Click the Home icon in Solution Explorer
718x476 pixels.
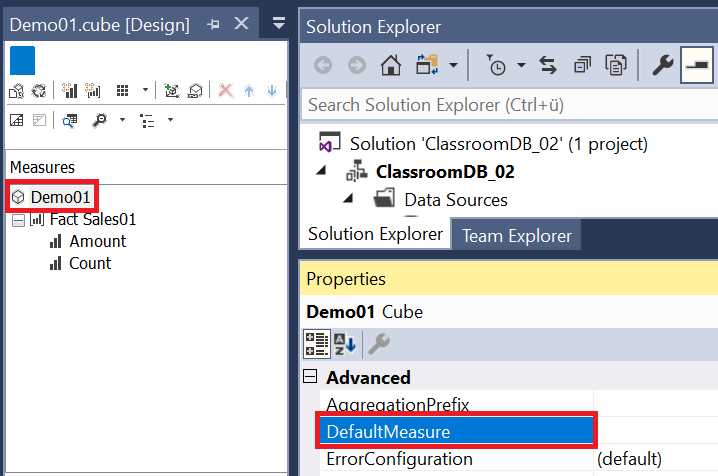392,66
